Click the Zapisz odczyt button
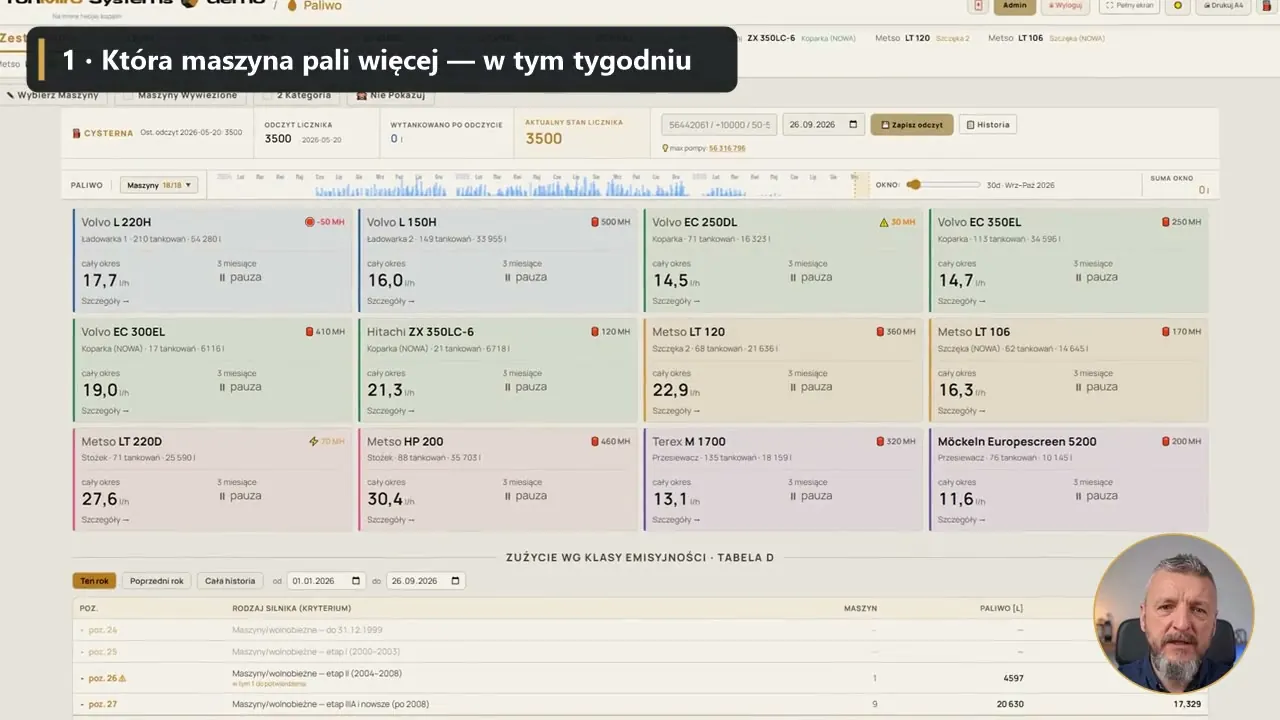The width and height of the screenshot is (1280, 720). click(911, 125)
